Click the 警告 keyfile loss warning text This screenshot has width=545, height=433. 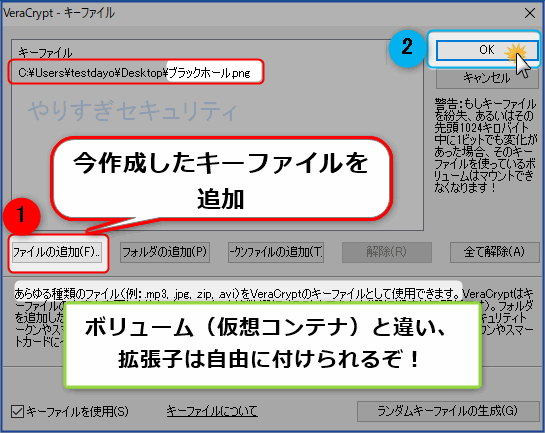pos(485,145)
